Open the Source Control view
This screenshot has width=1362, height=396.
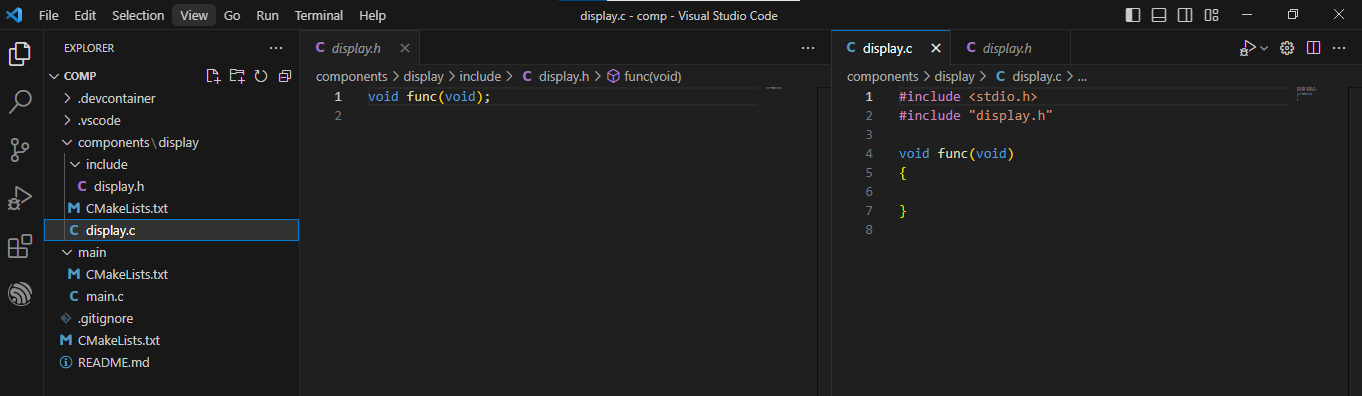(x=20, y=150)
